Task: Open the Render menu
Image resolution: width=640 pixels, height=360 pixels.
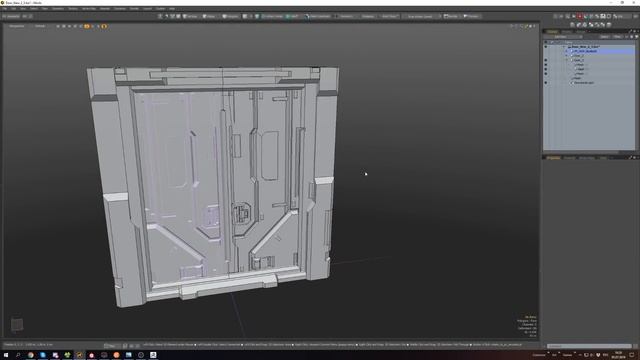Action: 134,9
